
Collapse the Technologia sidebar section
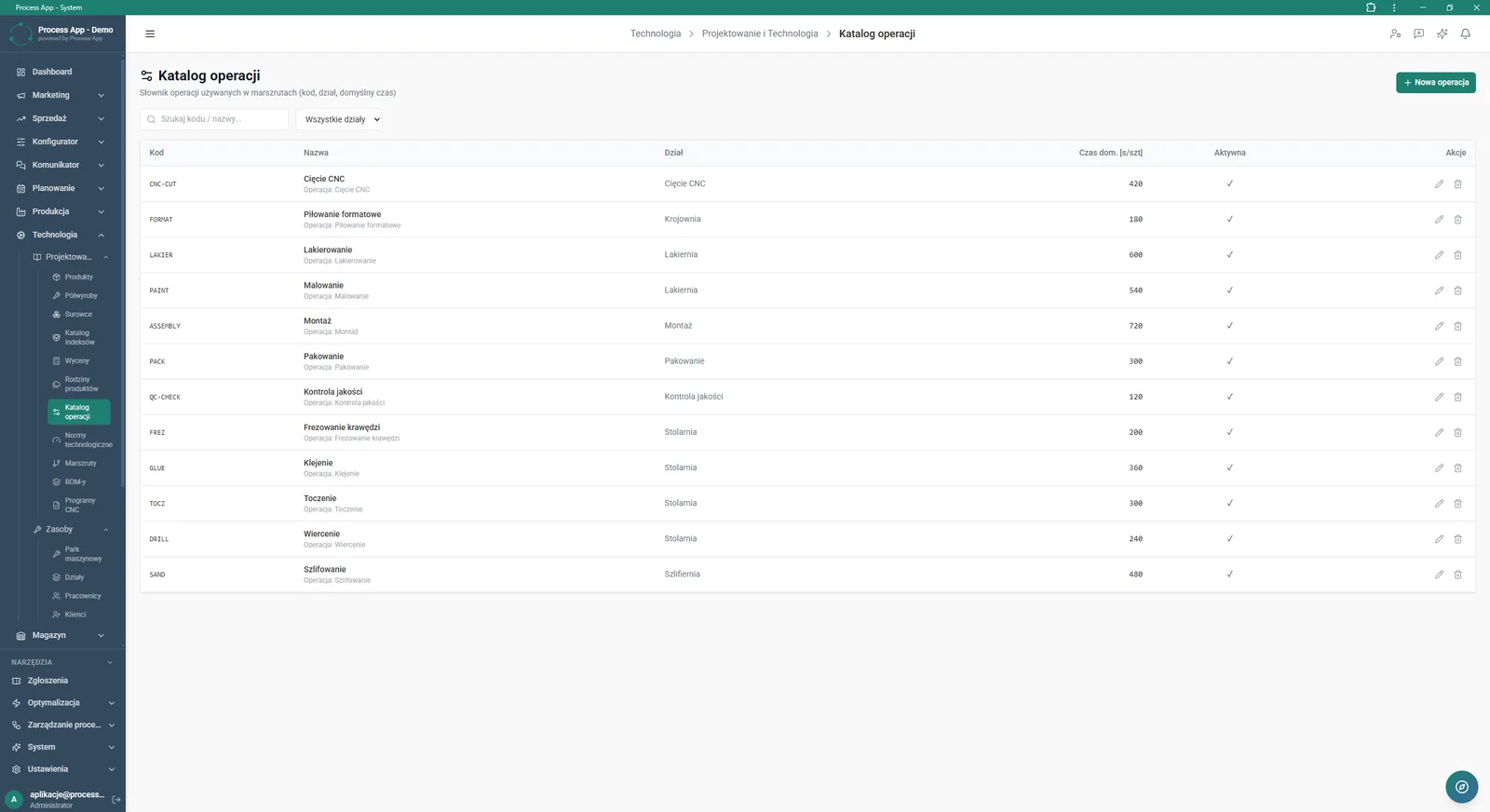coord(61,235)
